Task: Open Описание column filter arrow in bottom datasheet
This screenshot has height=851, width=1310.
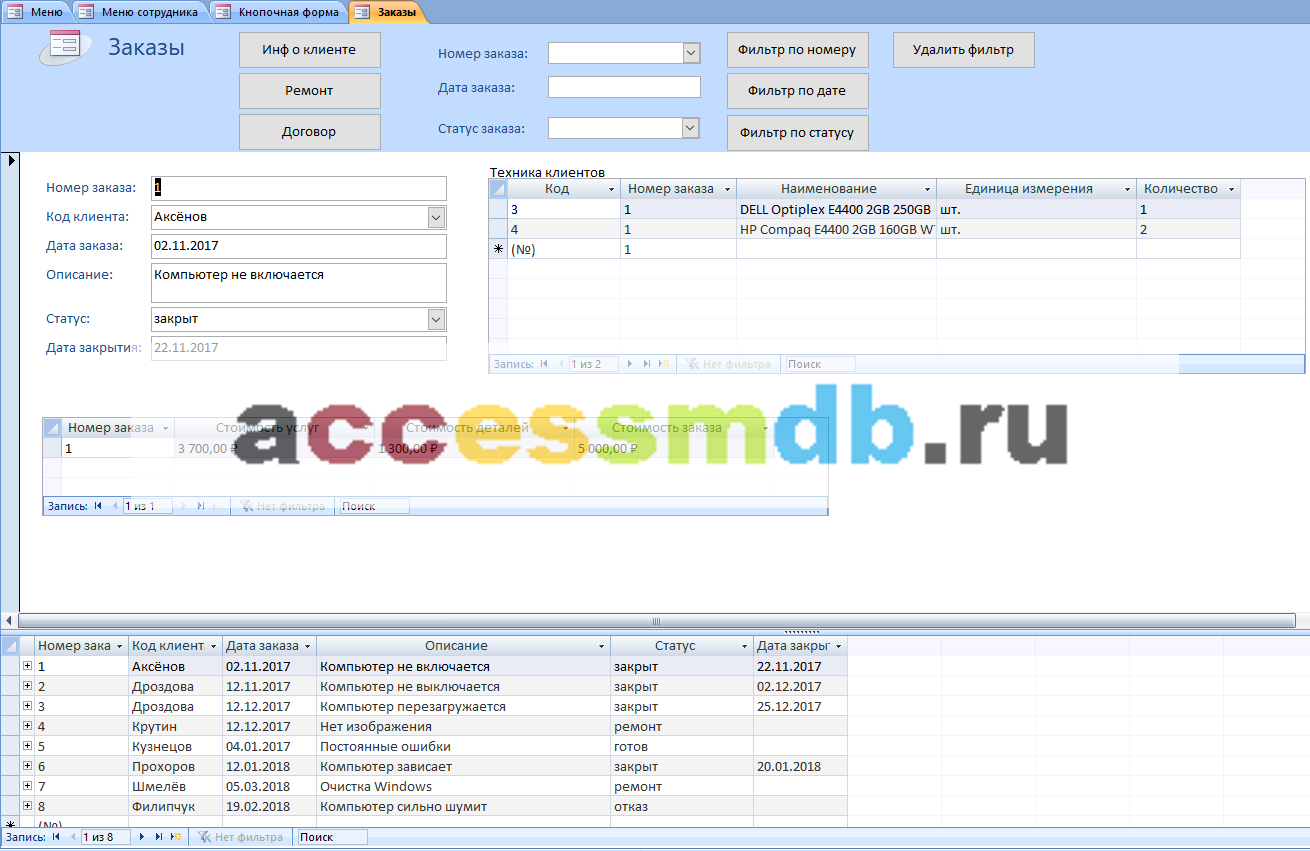Action: (x=602, y=646)
